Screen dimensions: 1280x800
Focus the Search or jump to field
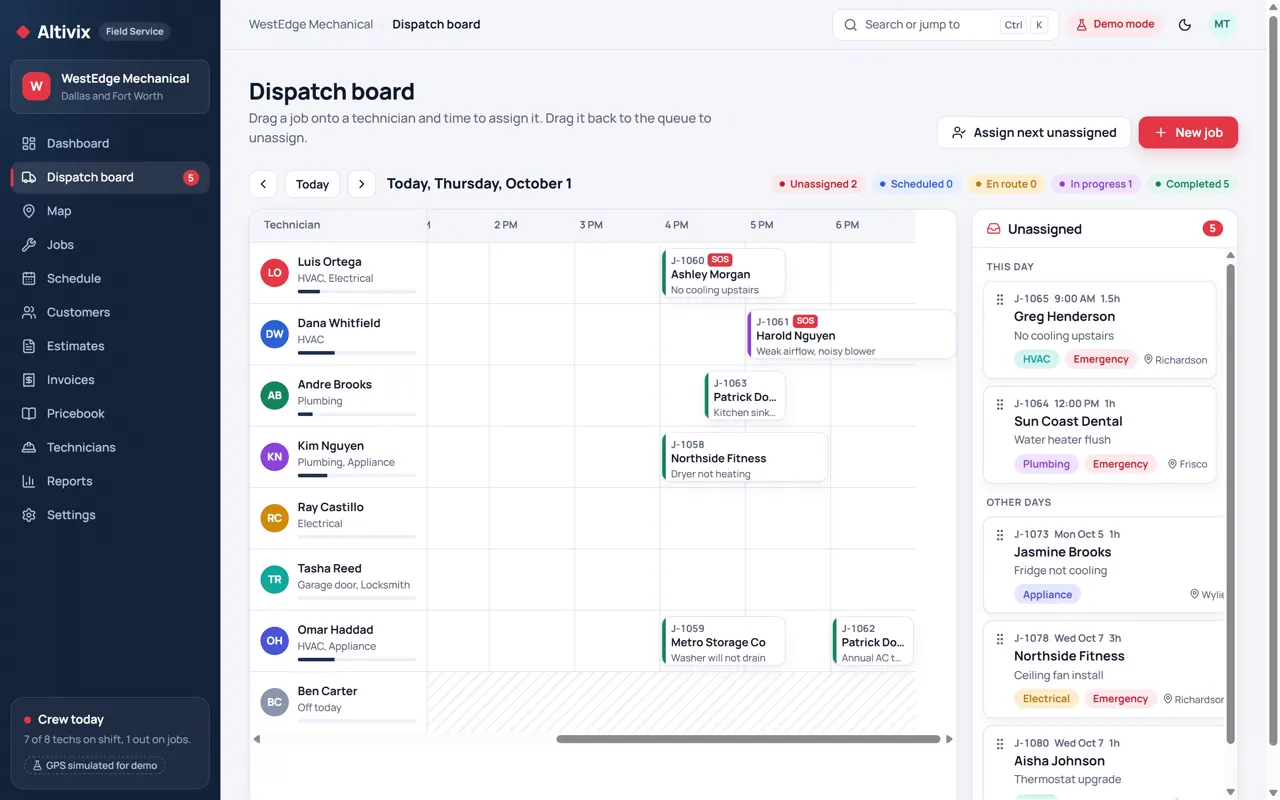945,25
